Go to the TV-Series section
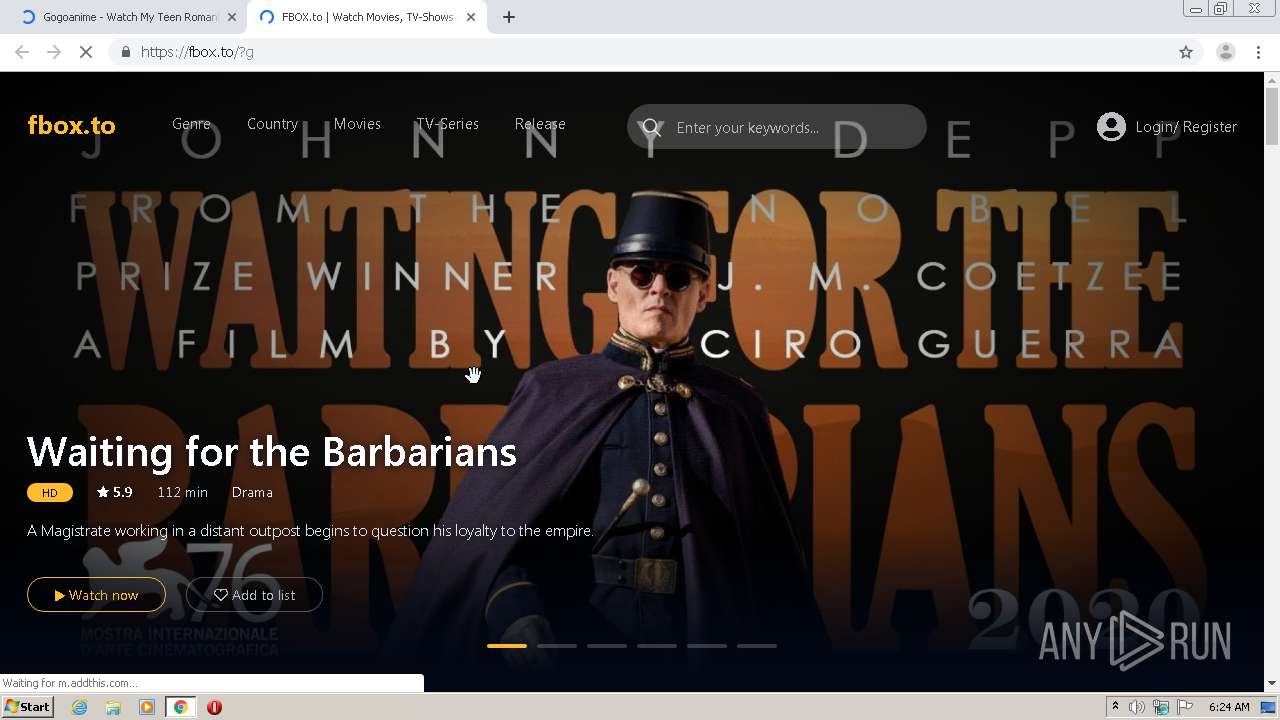This screenshot has width=1280, height=720. (x=447, y=124)
